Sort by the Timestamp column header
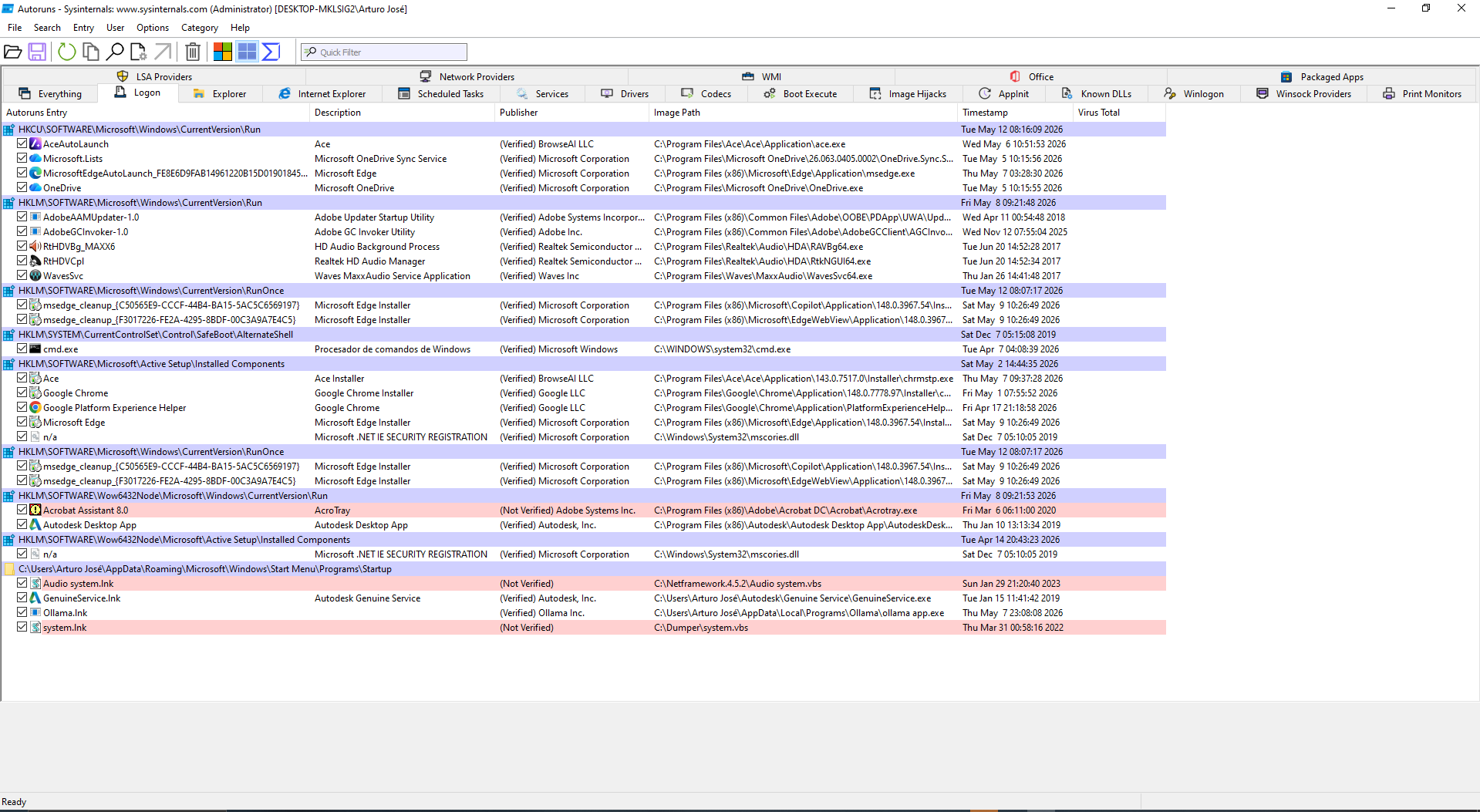 coord(1015,113)
